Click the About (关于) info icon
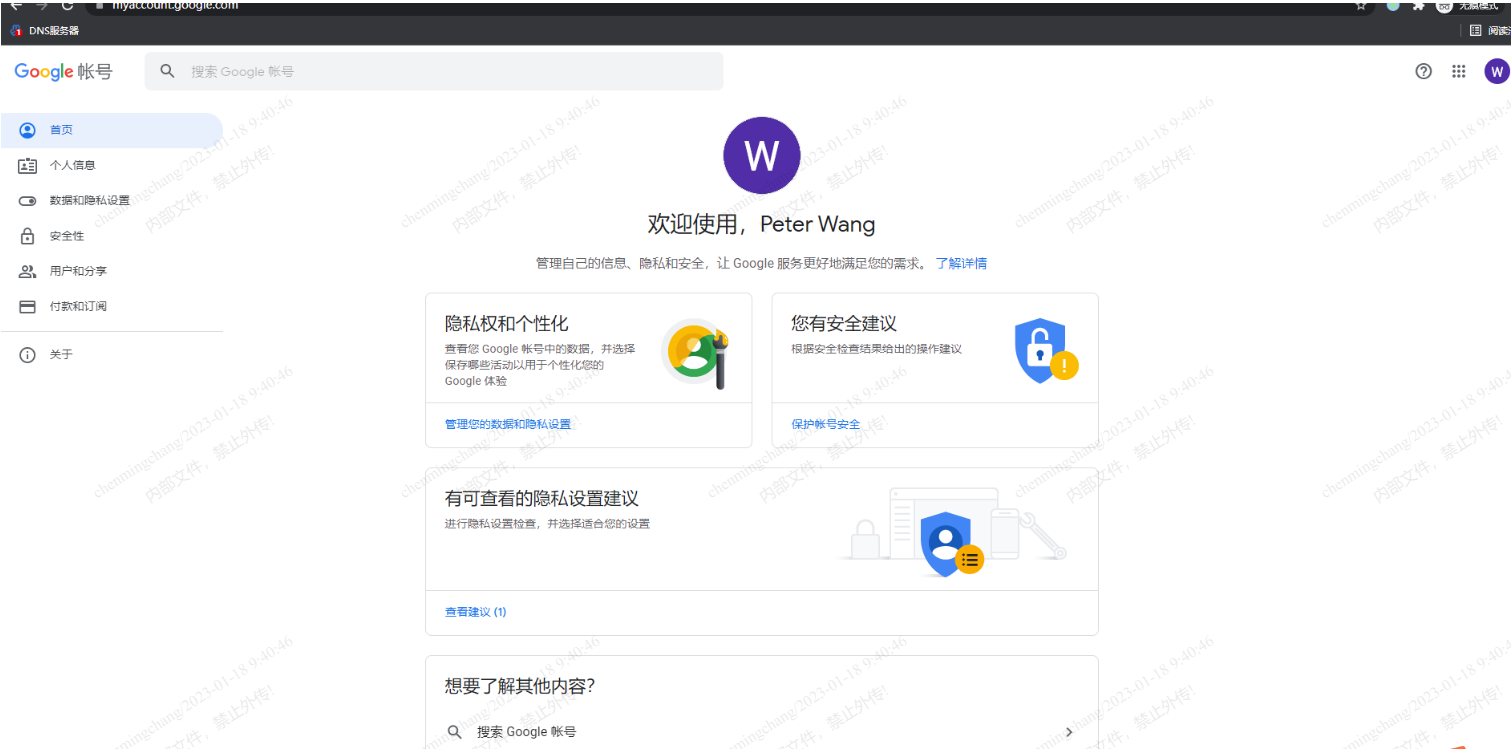 pos(27,355)
